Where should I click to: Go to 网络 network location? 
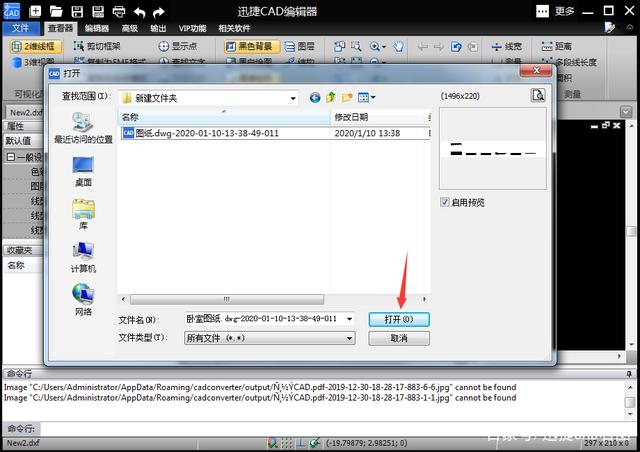[x=83, y=300]
